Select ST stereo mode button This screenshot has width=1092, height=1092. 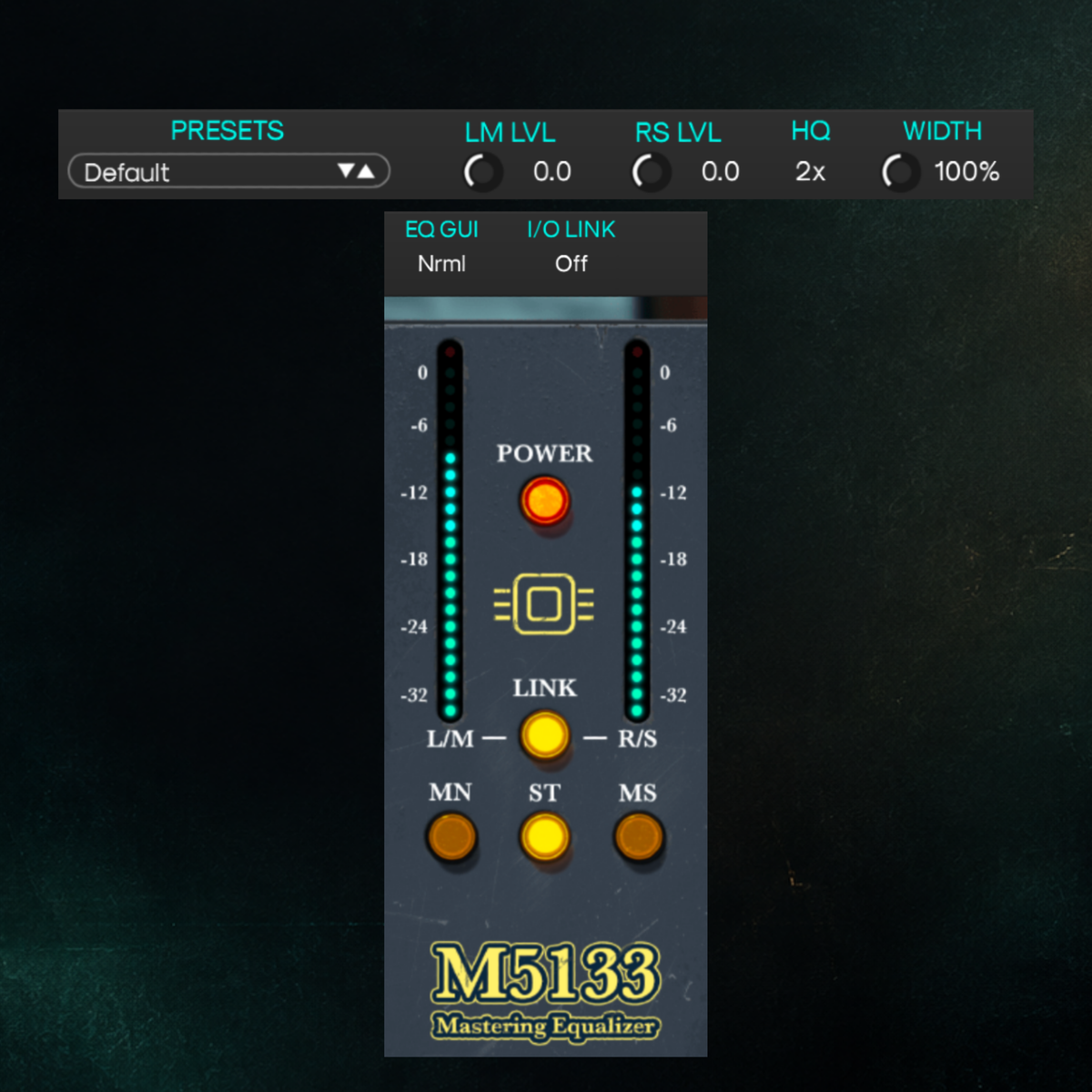click(544, 837)
